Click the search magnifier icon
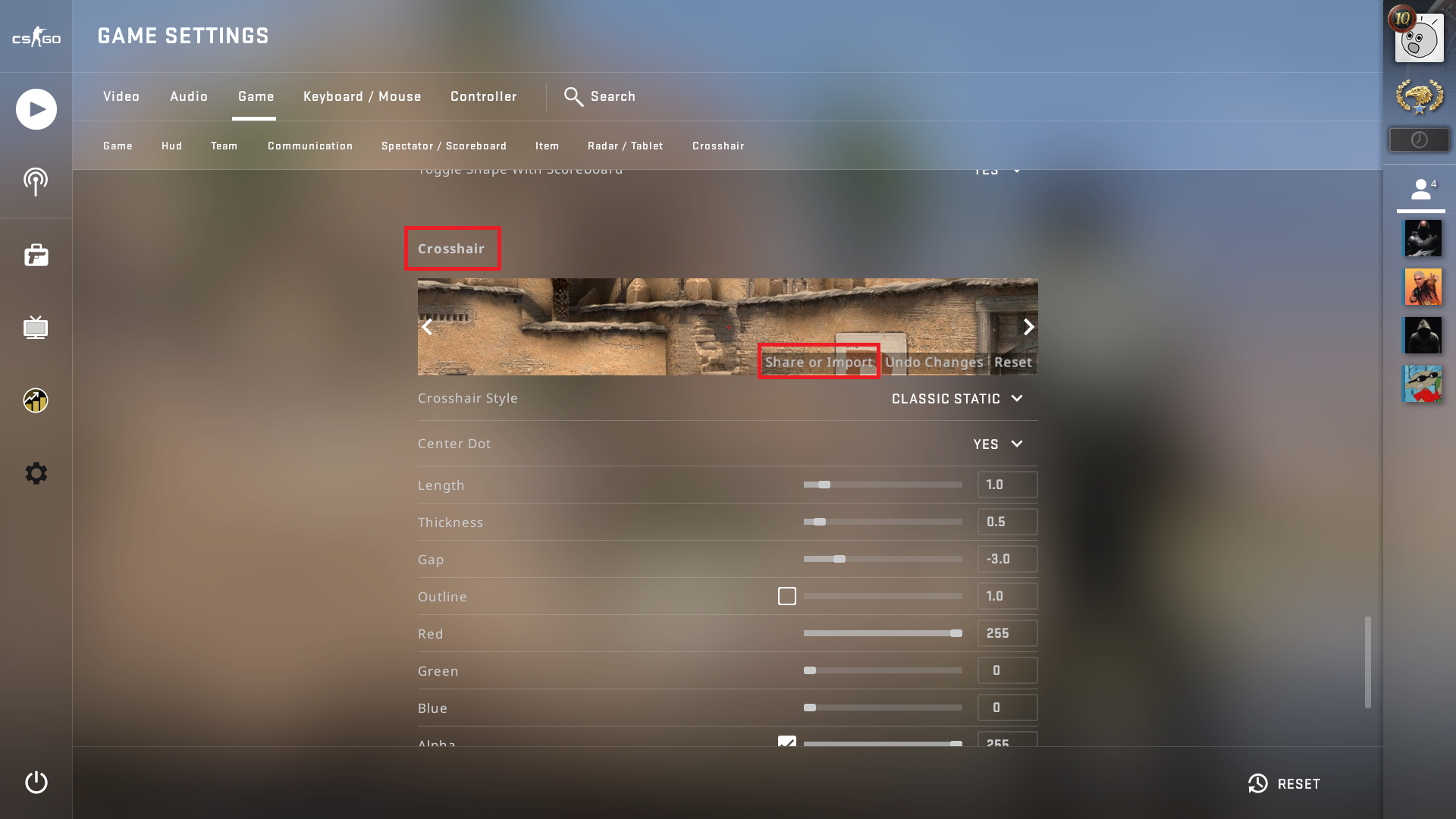 [x=573, y=96]
